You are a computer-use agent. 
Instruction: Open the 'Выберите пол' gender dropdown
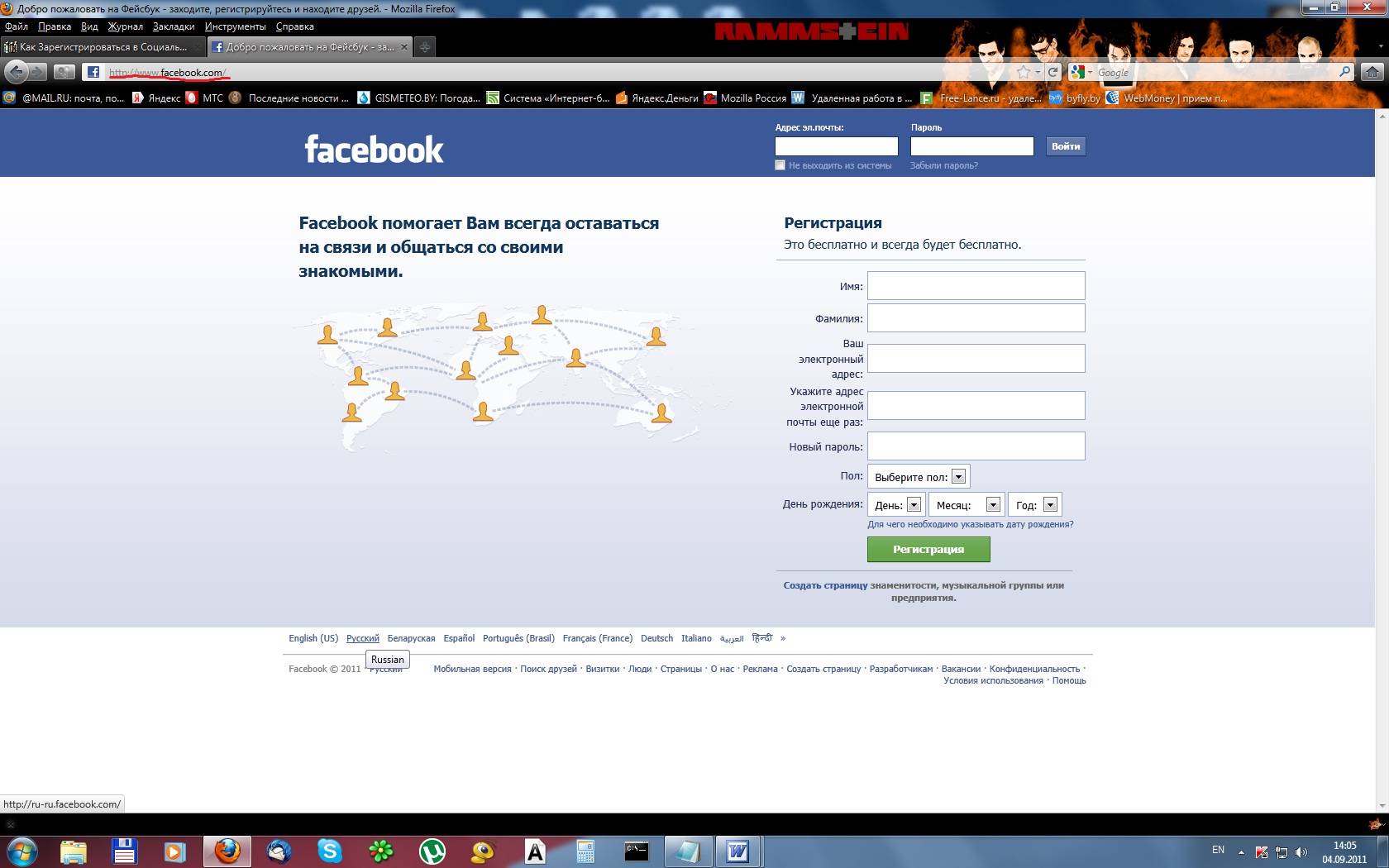tap(919, 477)
